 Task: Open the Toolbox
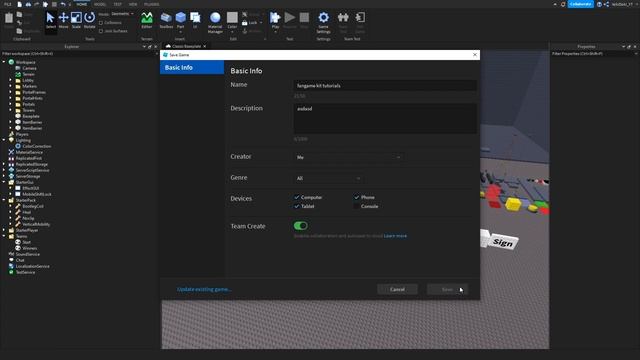[166, 20]
